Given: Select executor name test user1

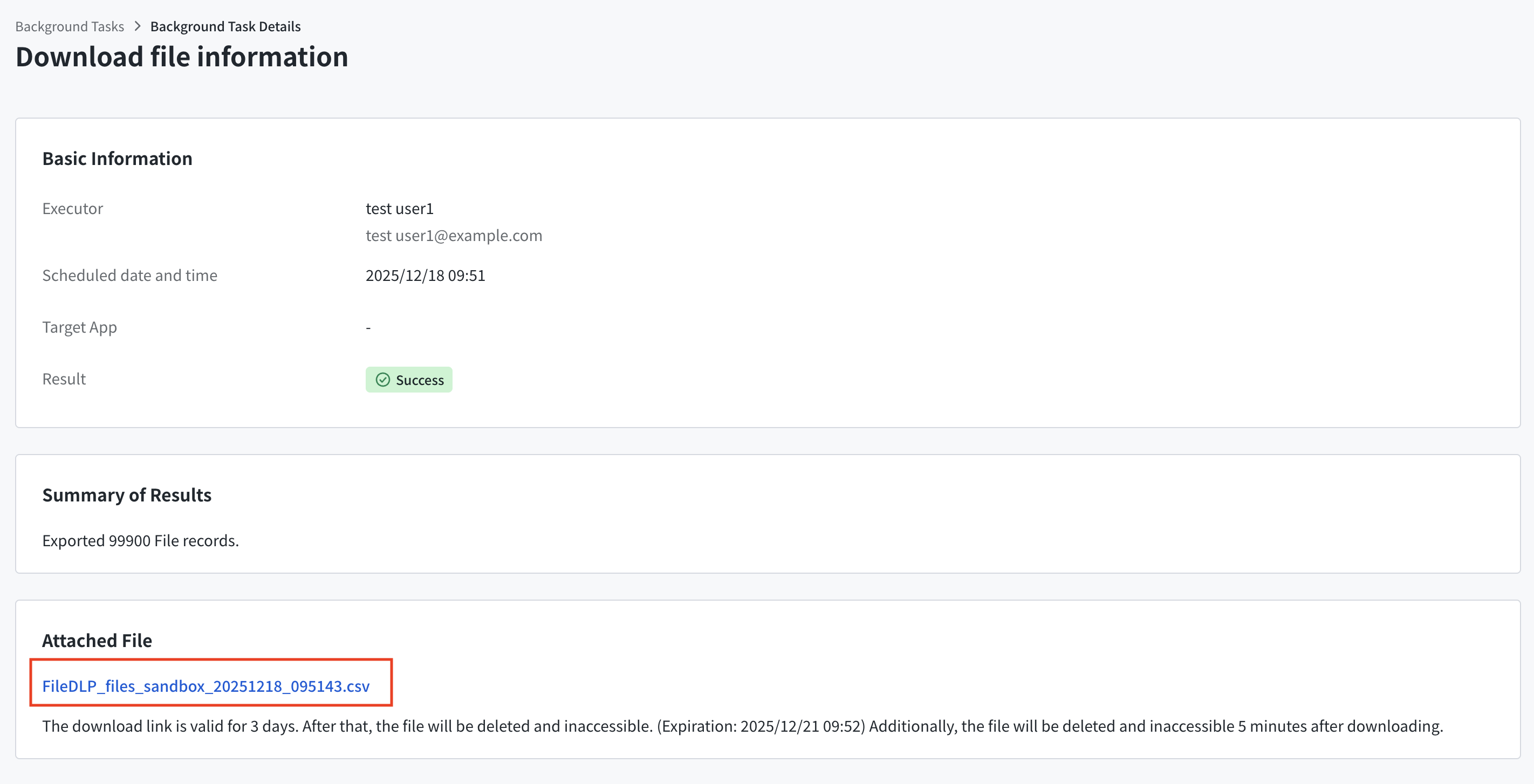Looking at the screenshot, I should click(x=399, y=208).
